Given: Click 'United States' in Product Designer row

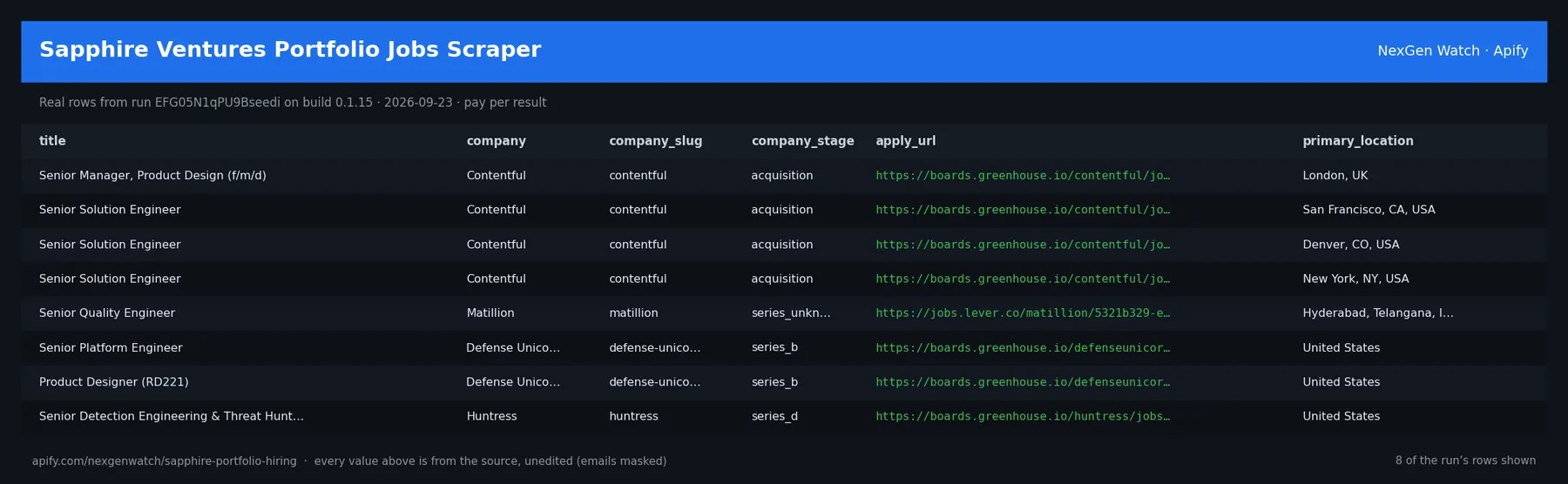Looking at the screenshot, I should [1341, 382].
